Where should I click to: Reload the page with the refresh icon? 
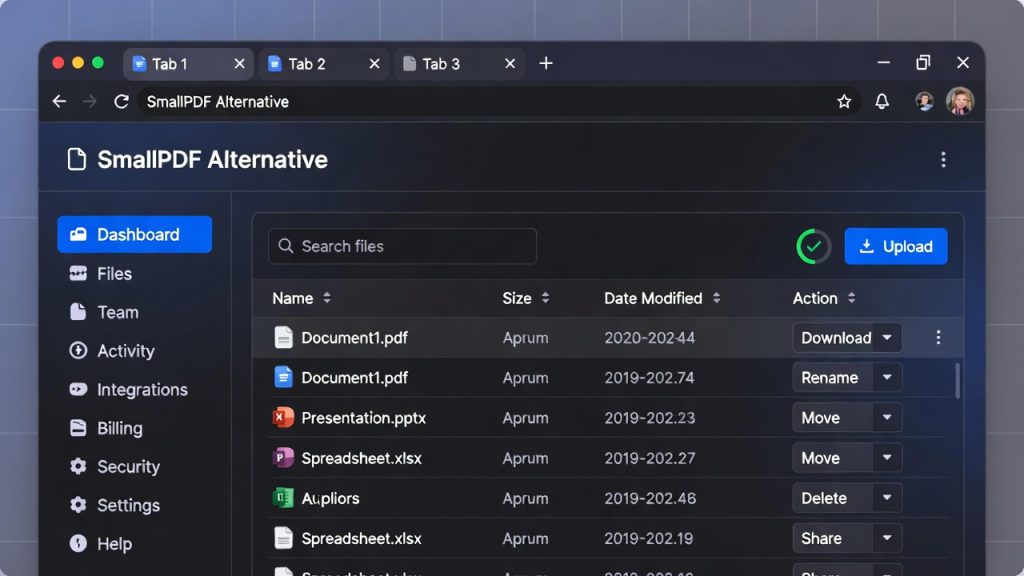(x=121, y=101)
